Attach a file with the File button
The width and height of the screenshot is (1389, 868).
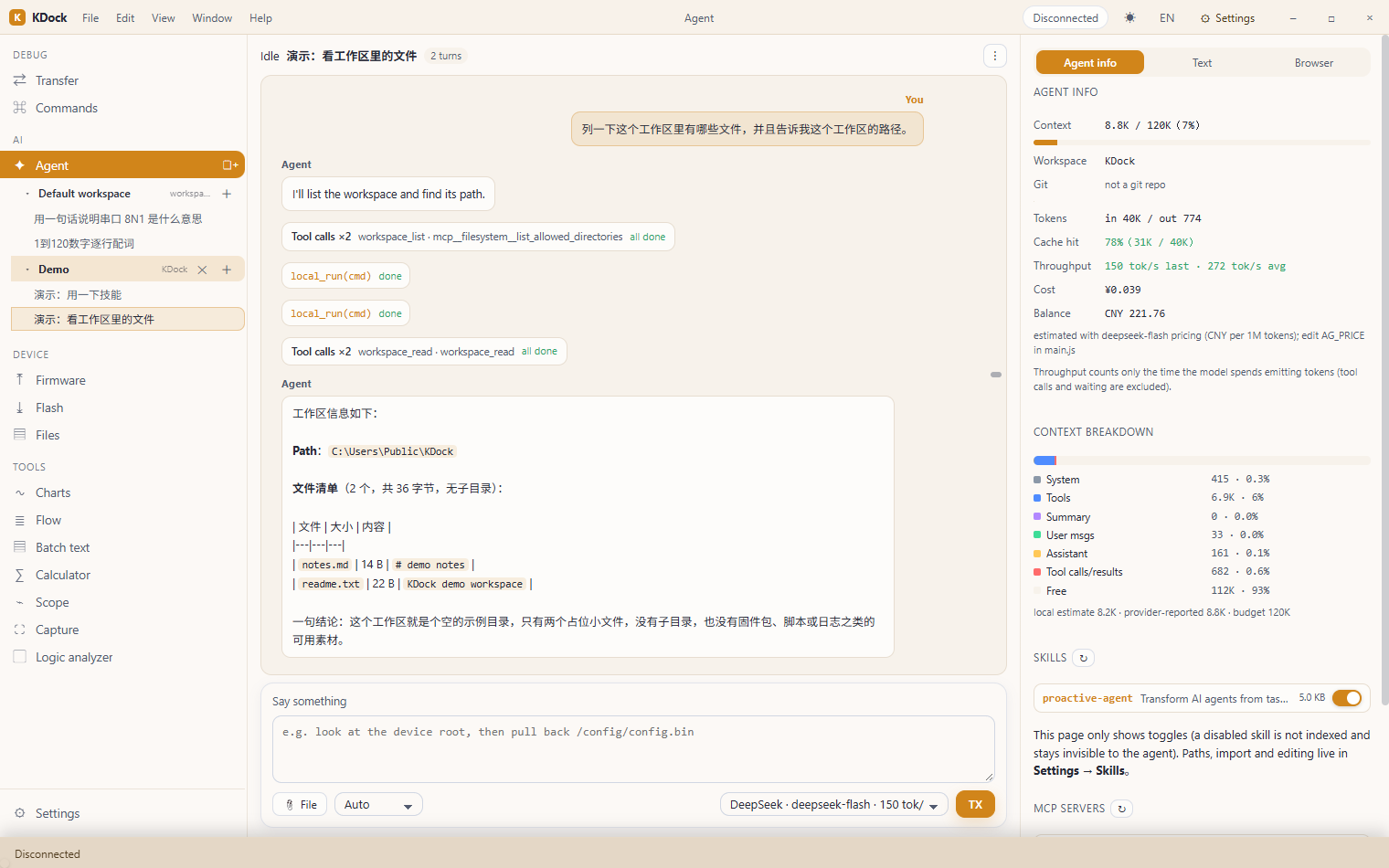(x=300, y=805)
